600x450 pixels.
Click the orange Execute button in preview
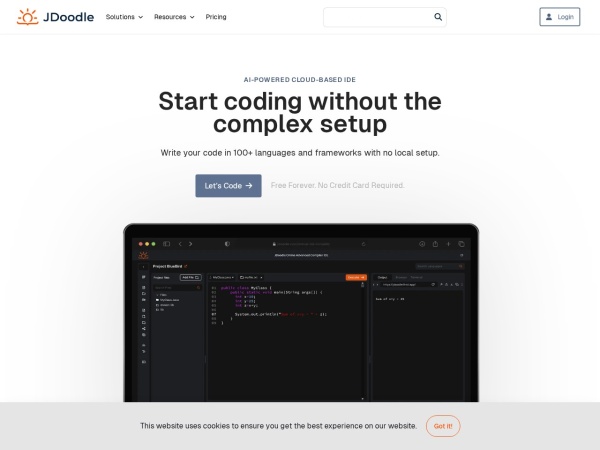(x=356, y=277)
